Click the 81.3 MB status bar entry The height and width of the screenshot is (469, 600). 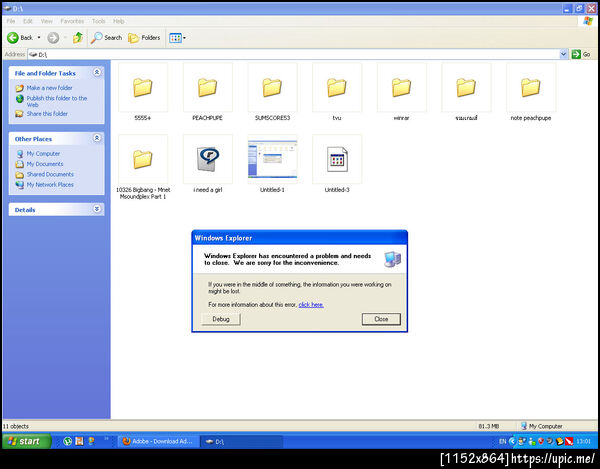tap(489, 426)
